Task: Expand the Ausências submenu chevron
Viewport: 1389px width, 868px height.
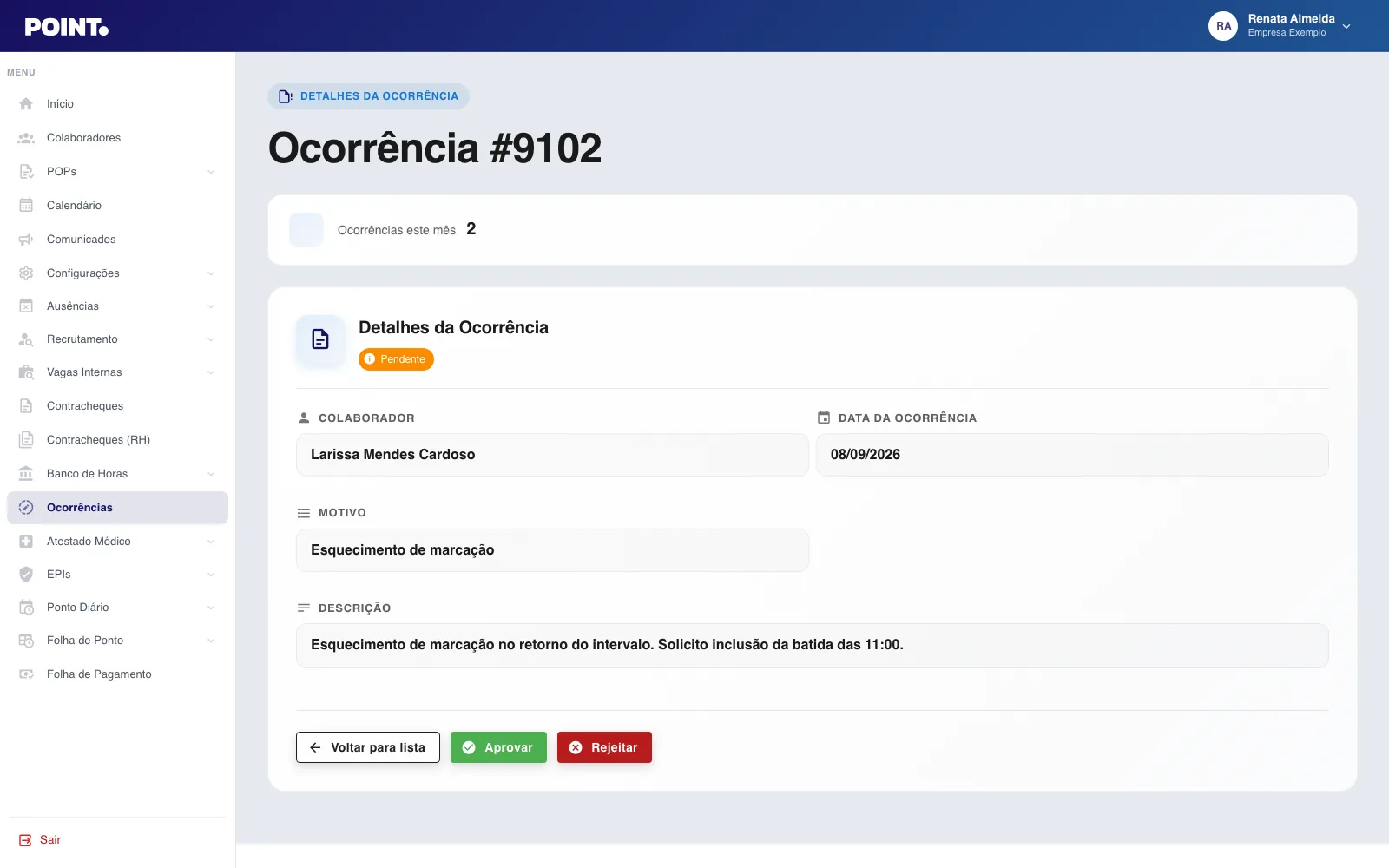Action: coord(211,306)
